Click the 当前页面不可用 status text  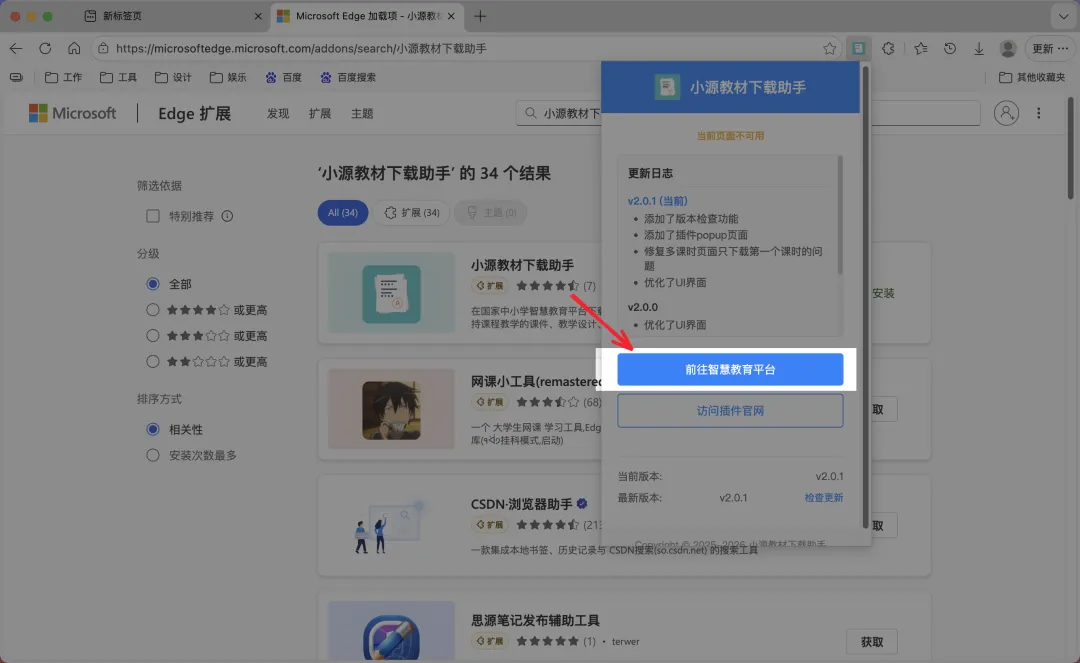(730, 136)
